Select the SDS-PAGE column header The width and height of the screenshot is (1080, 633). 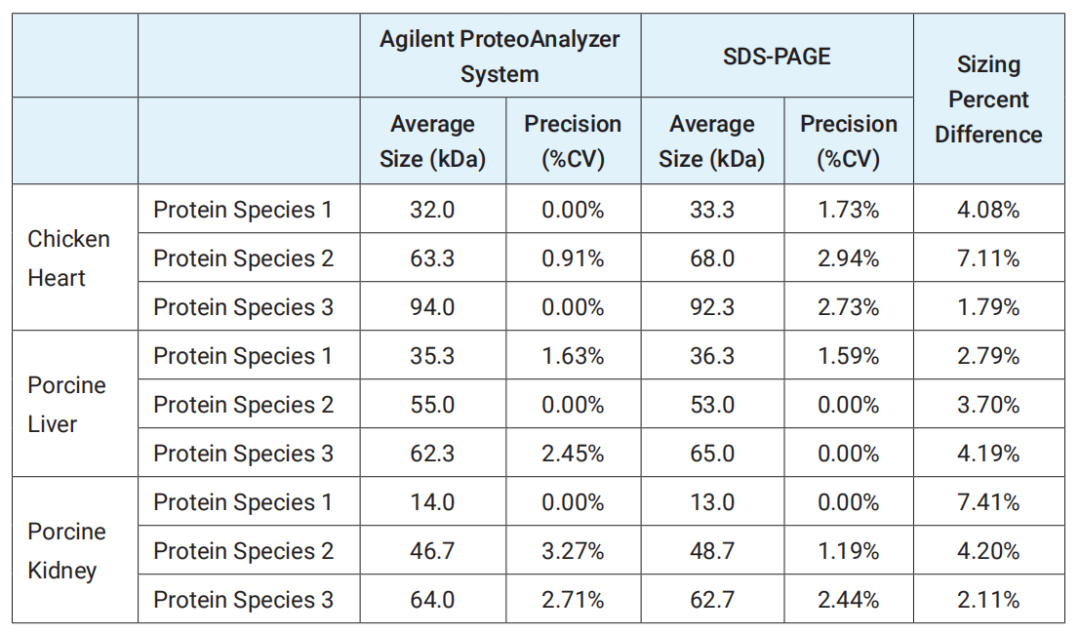[776, 57]
